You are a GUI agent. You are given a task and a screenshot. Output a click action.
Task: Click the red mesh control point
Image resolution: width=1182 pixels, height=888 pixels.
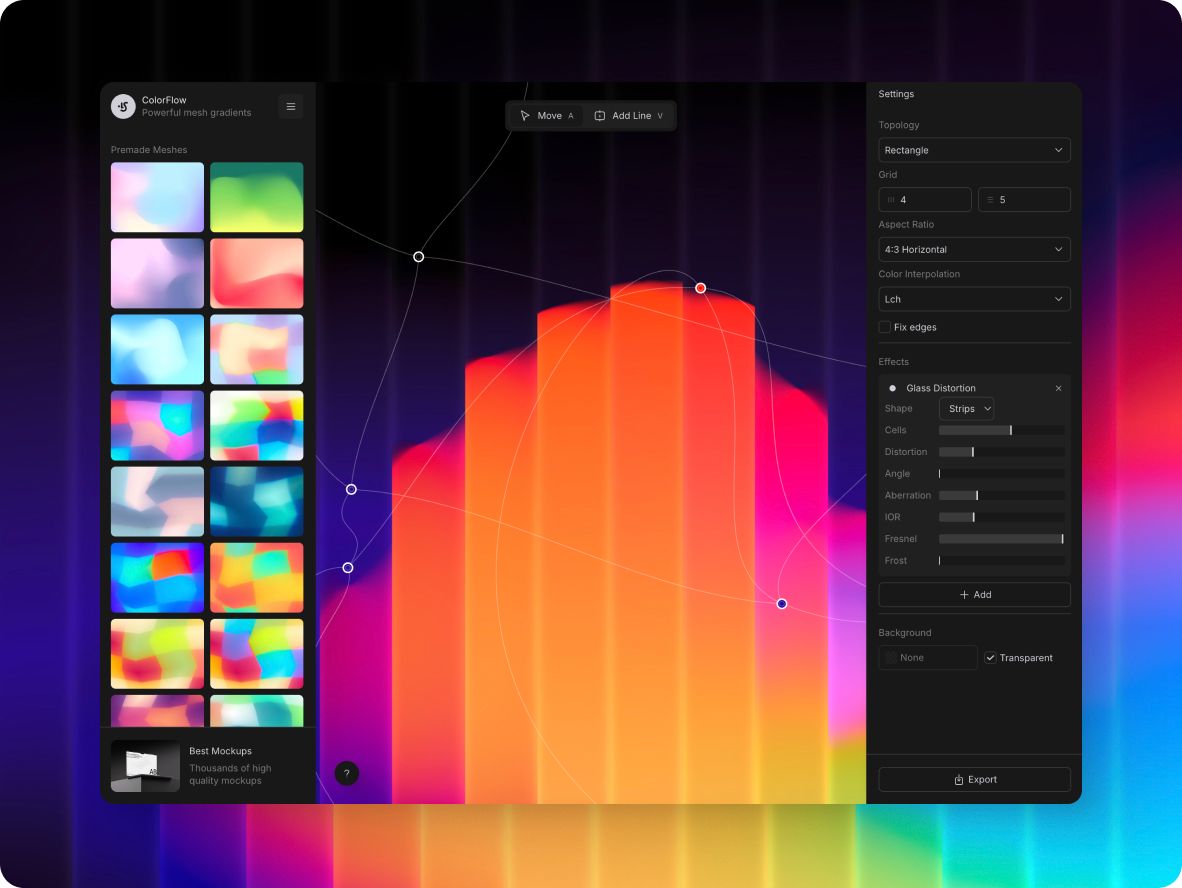click(700, 288)
